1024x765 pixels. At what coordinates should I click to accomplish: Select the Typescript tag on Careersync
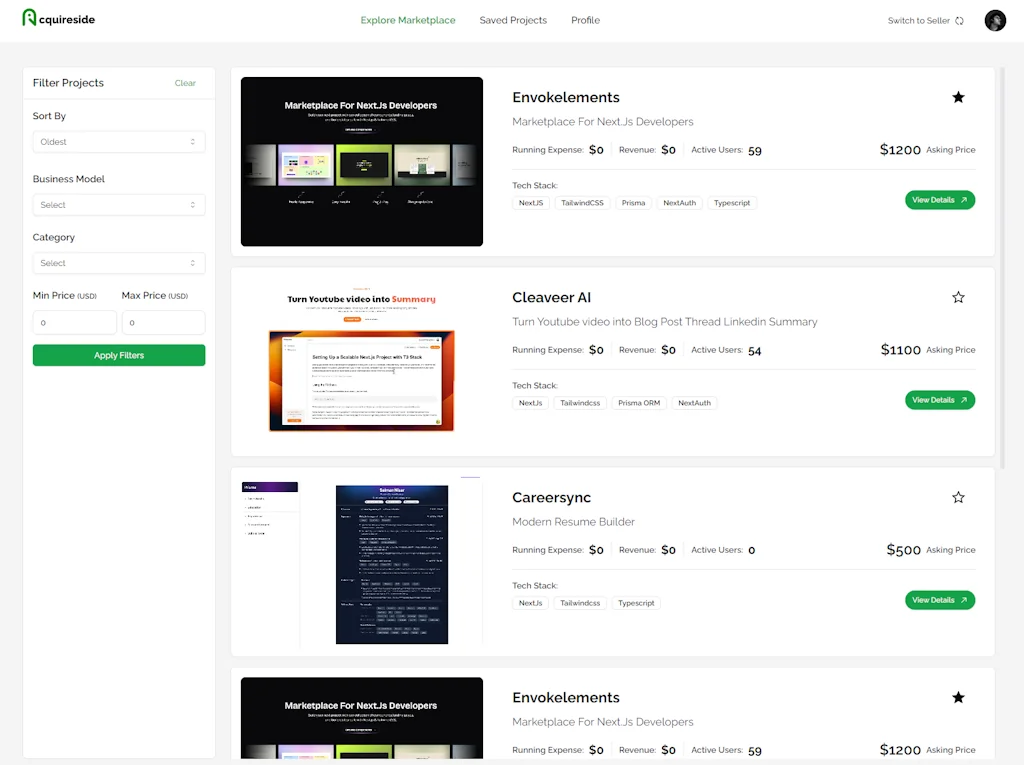[x=635, y=602]
